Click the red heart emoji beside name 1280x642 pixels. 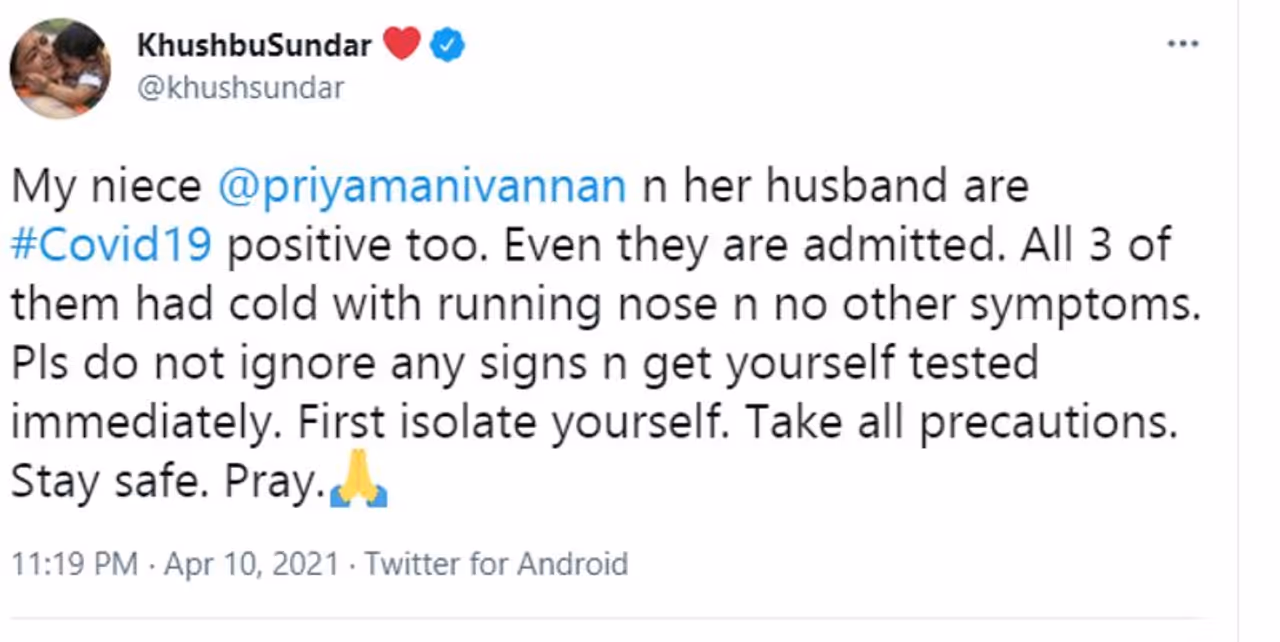[x=402, y=45]
